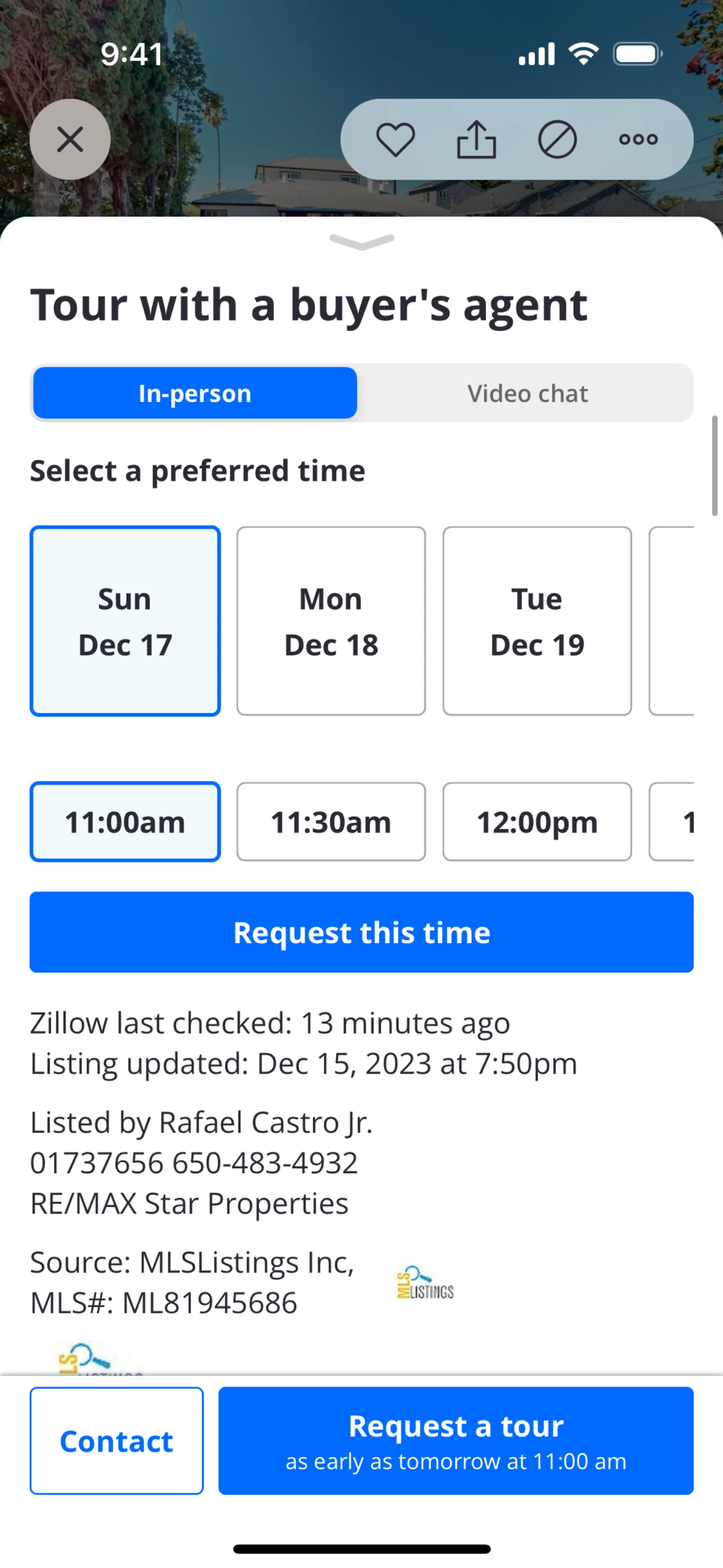The height and width of the screenshot is (1568, 723).
Task: Switch to the In-person tour tab
Action: click(195, 393)
